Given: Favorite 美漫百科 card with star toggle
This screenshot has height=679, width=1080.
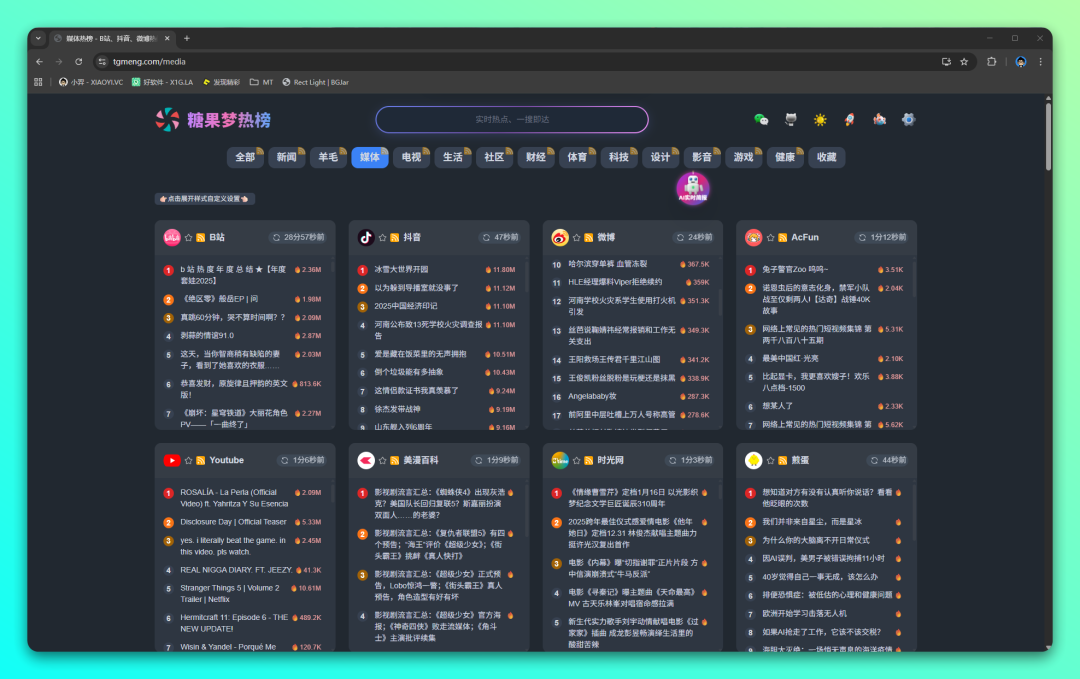Looking at the screenshot, I should pyautogui.click(x=382, y=461).
